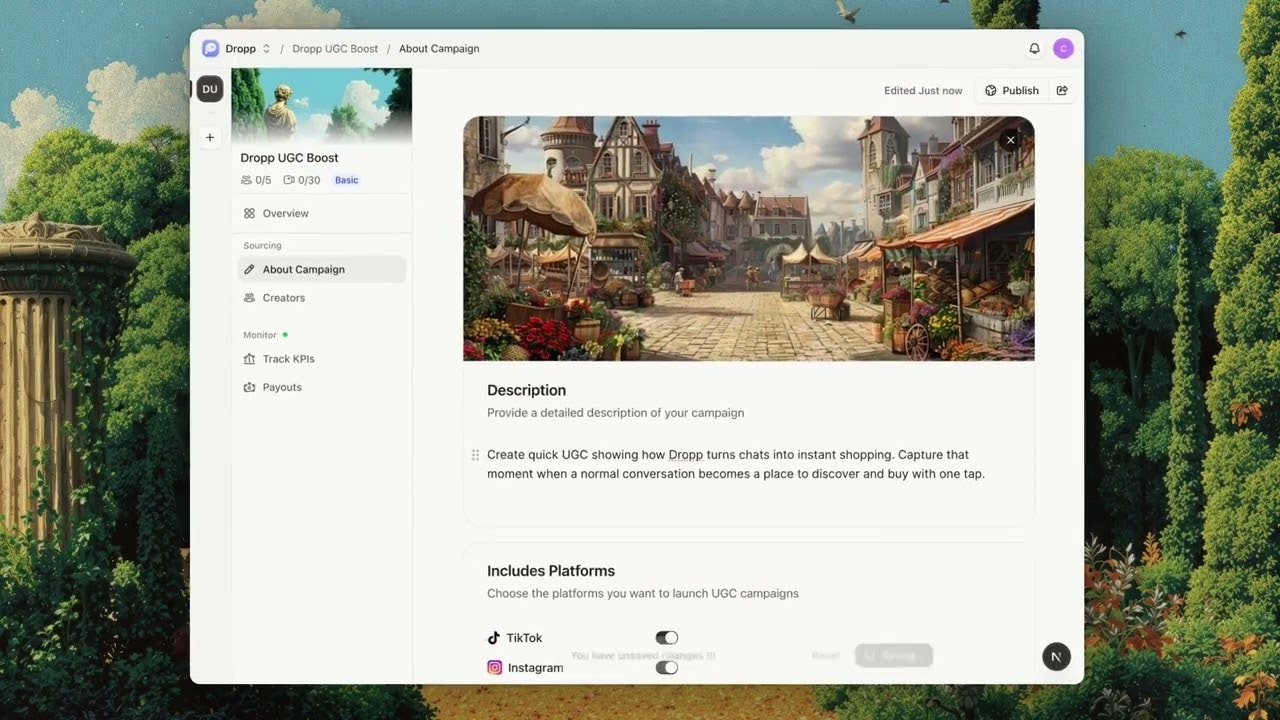The width and height of the screenshot is (1280, 720).
Task: Open the Dropp workspace switcher chevrons
Action: (x=266, y=48)
